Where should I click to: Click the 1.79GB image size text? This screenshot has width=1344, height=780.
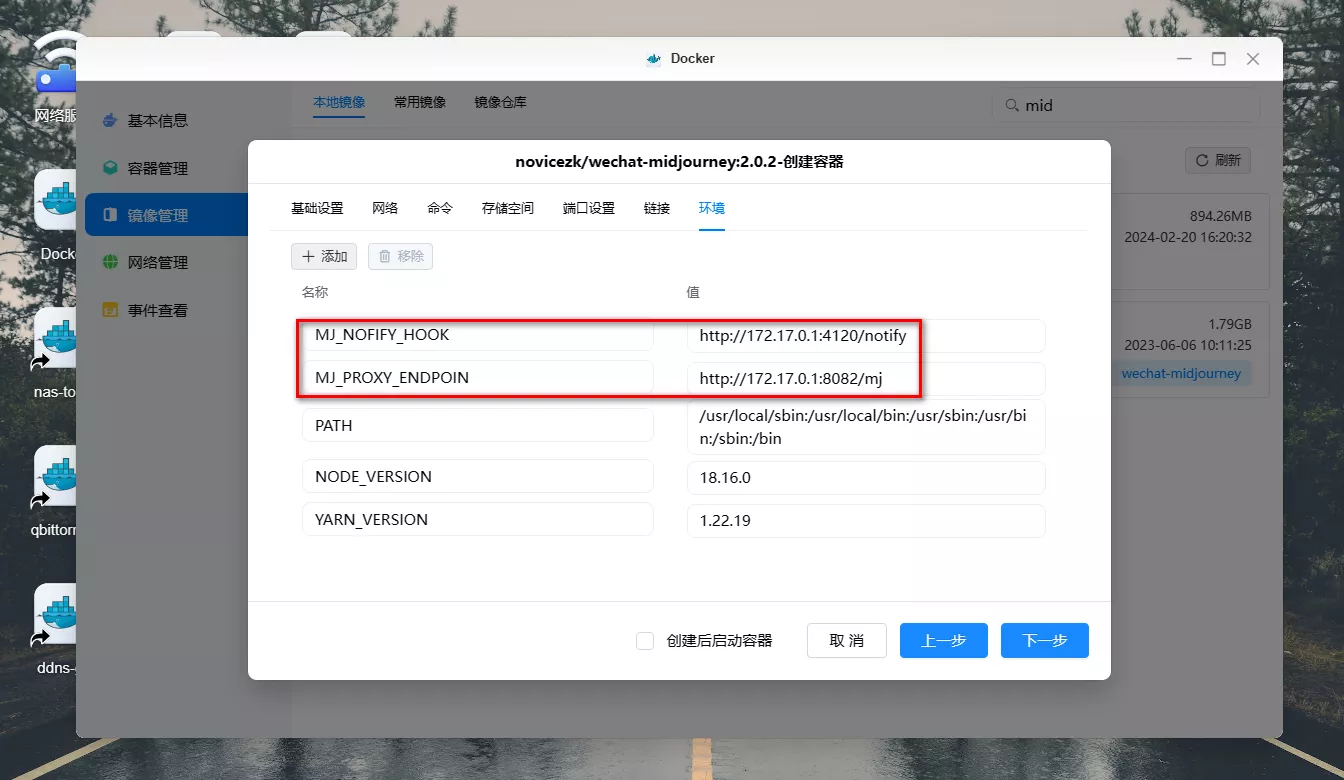(1230, 324)
